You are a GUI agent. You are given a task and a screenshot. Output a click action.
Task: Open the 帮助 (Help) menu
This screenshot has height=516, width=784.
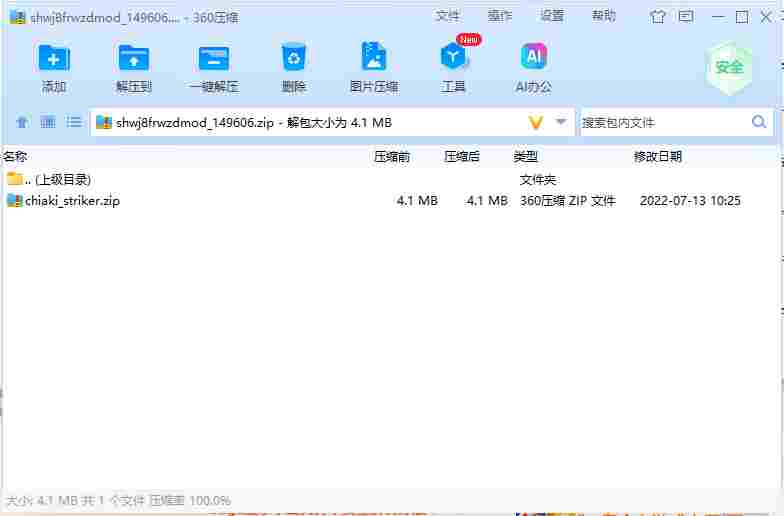[604, 16]
